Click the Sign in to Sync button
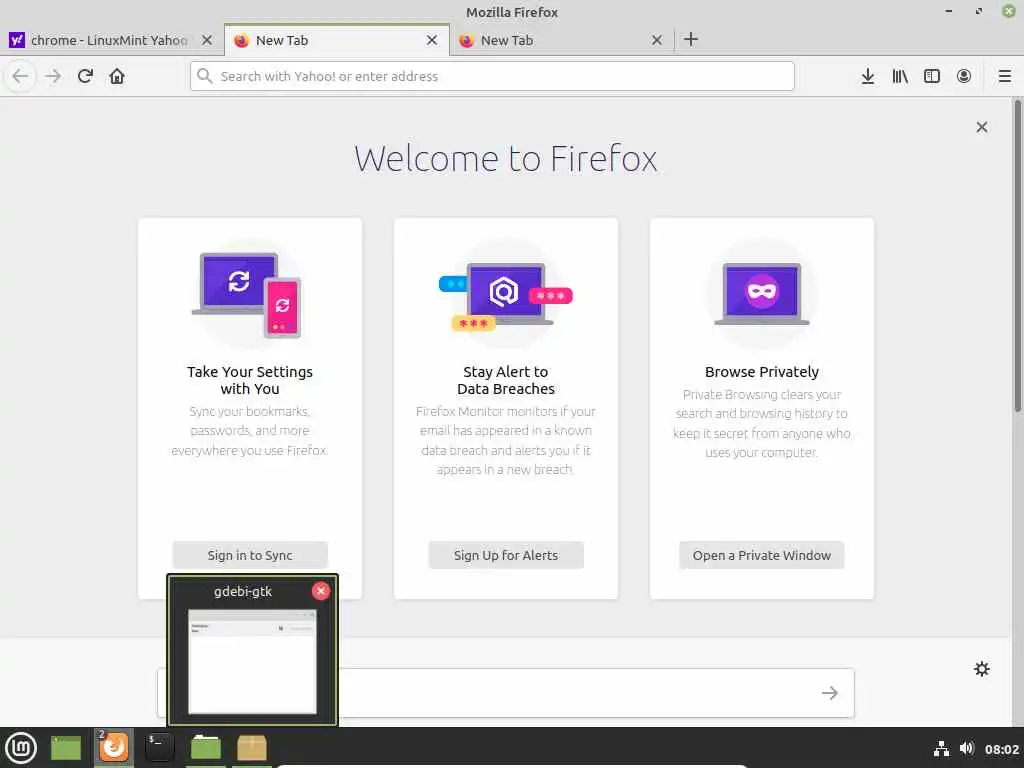Viewport: 1024px width, 768px height. [x=250, y=555]
